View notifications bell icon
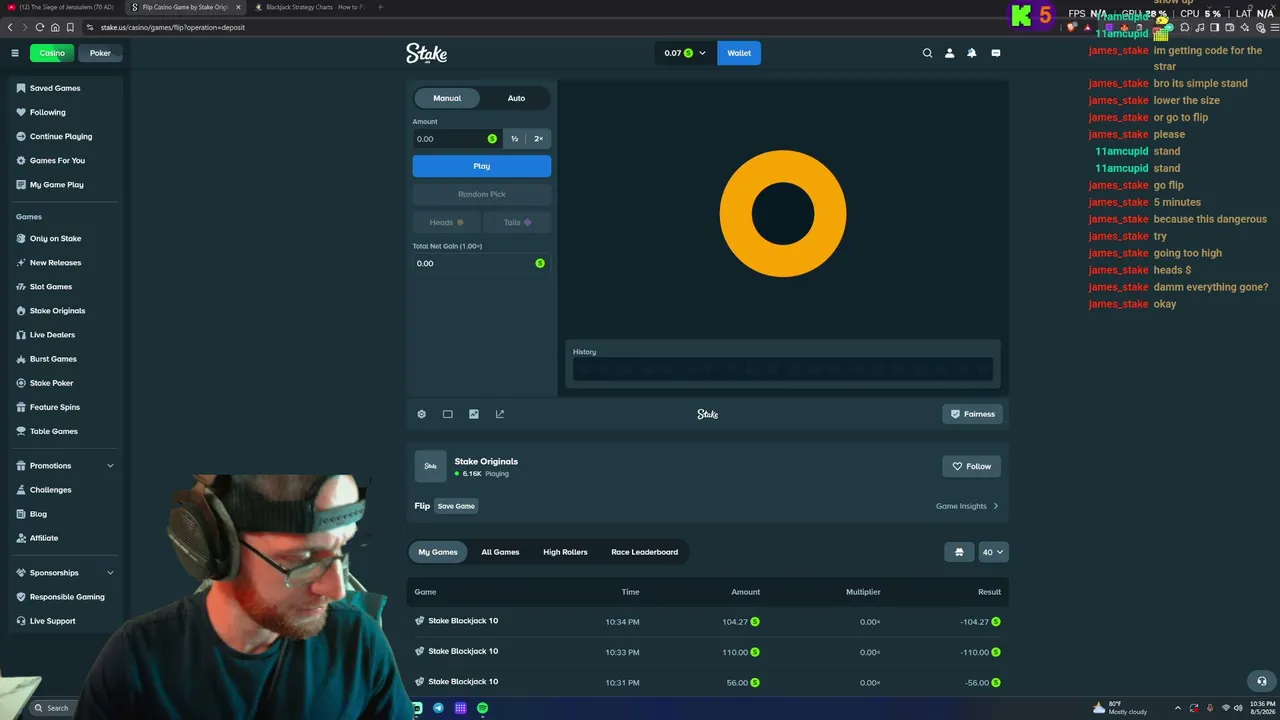The height and width of the screenshot is (720, 1280). click(x=972, y=53)
